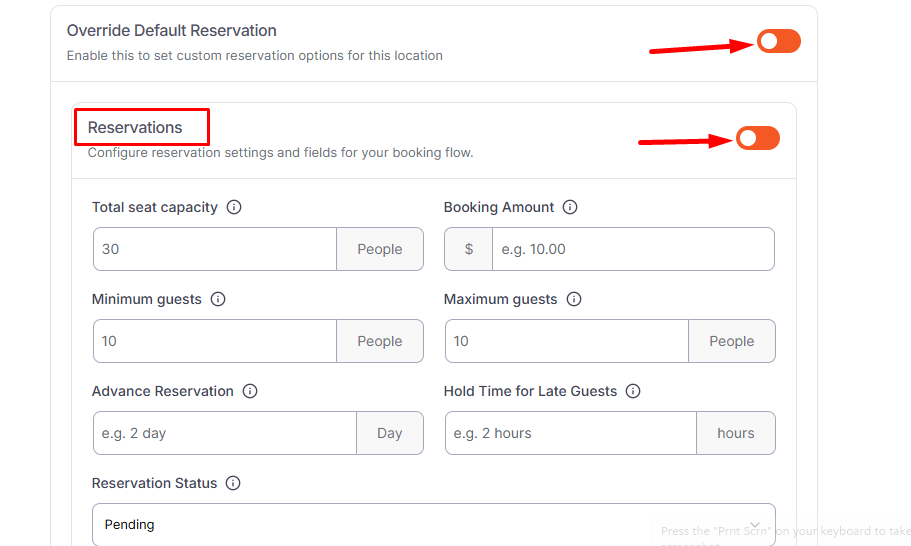Screen dimensions: 911x546
Task: Click the Total seat capacity input field
Action: [x=214, y=249]
